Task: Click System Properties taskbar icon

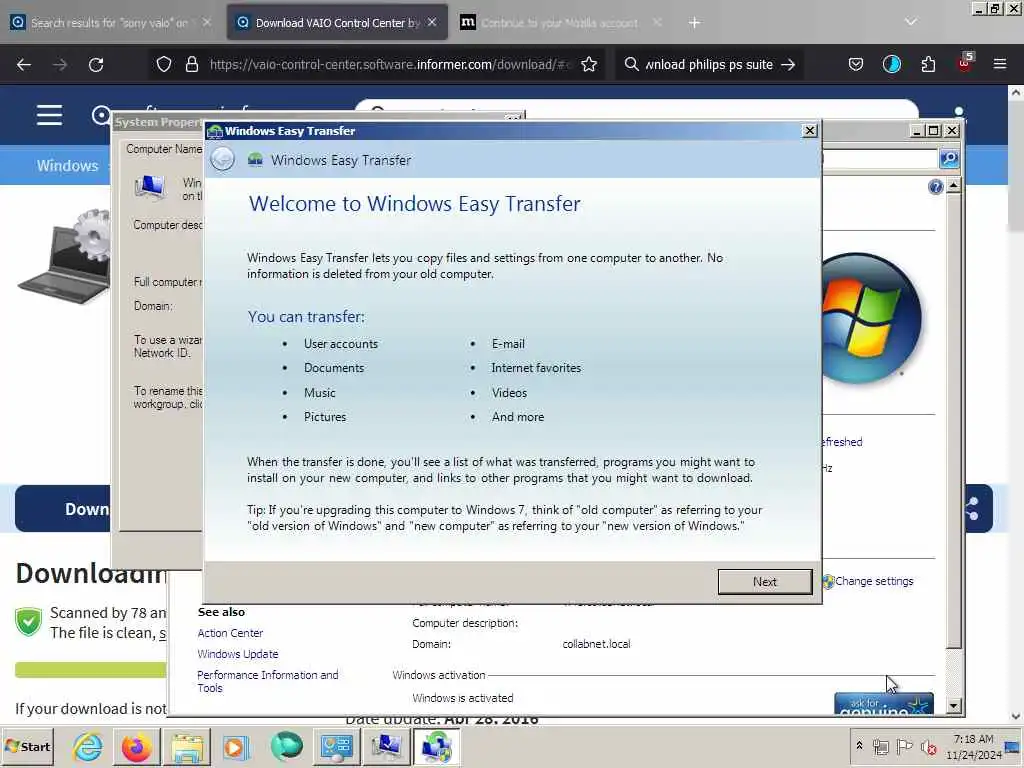Action: [387, 747]
